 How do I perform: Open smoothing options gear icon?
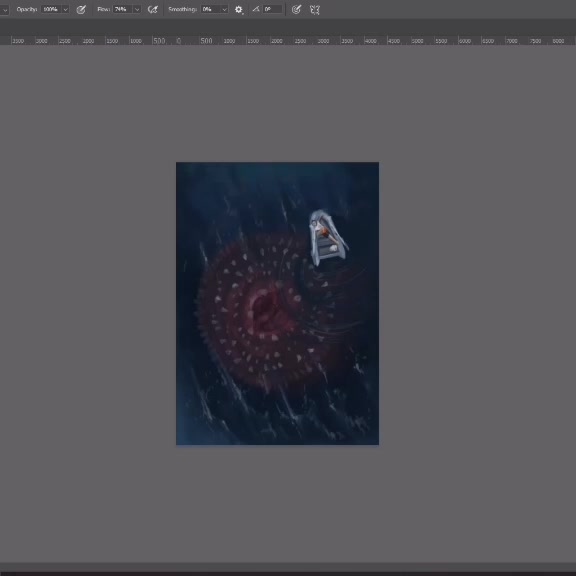(x=239, y=10)
